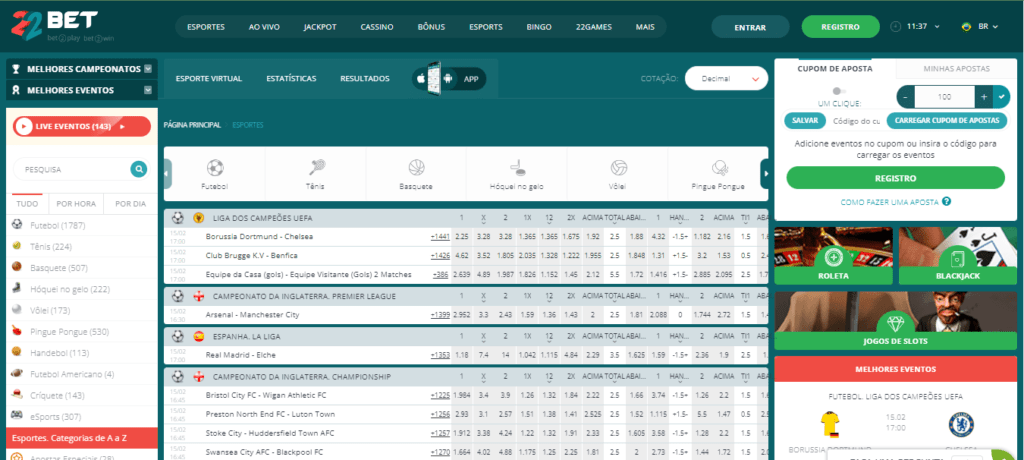Click the search magnifier icon

pyautogui.click(x=138, y=169)
